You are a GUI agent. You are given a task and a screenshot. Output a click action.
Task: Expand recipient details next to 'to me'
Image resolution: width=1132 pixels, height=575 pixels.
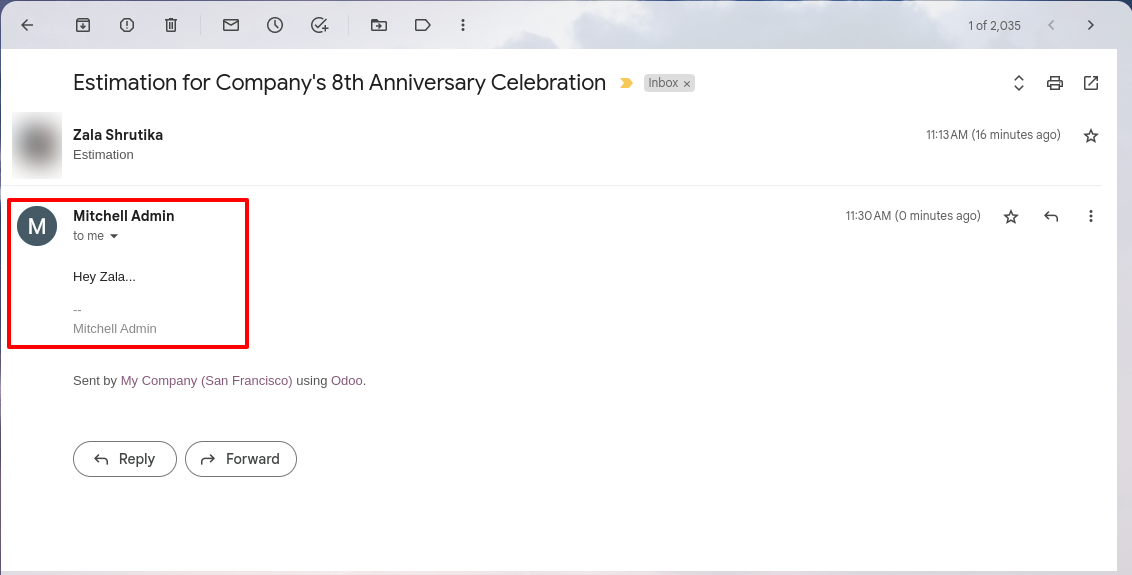pyautogui.click(x=113, y=236)
